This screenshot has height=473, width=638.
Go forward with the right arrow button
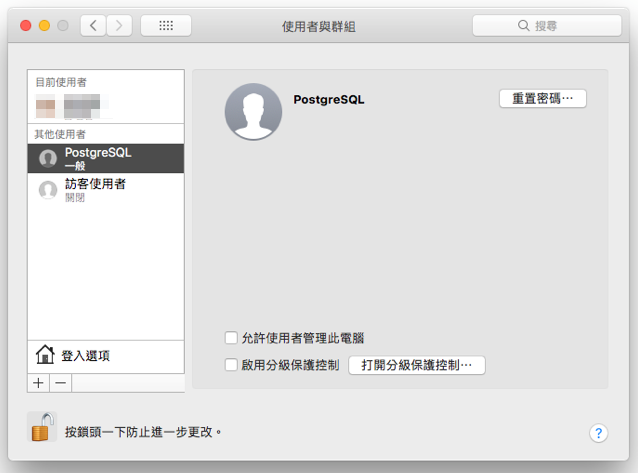[119, 26]
